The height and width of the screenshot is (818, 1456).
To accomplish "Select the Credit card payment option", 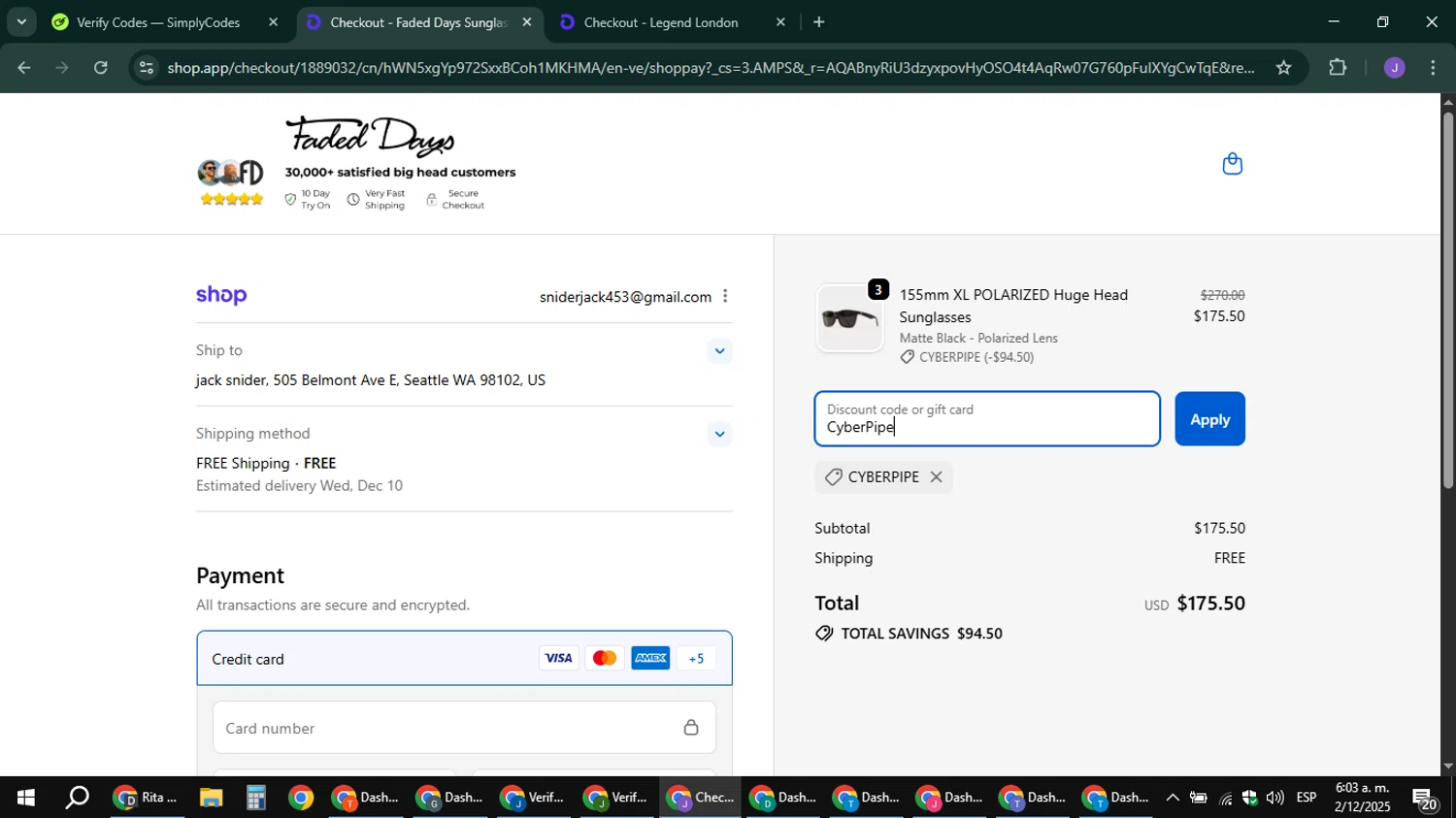I will click(464, 659).
